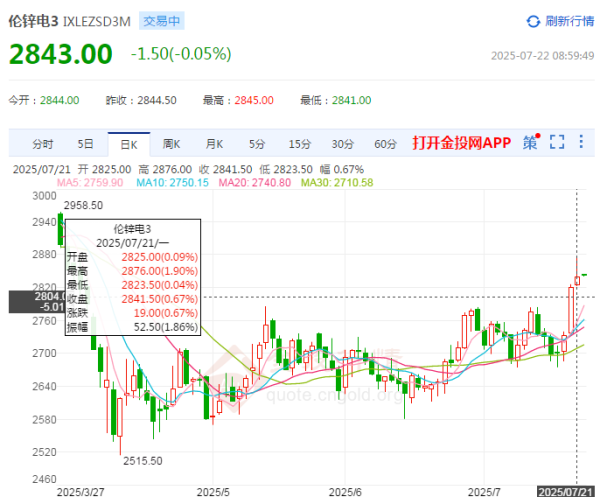The image size is (600, 497).
Task: Open the chart more-options menu
Action: point(583,143)
